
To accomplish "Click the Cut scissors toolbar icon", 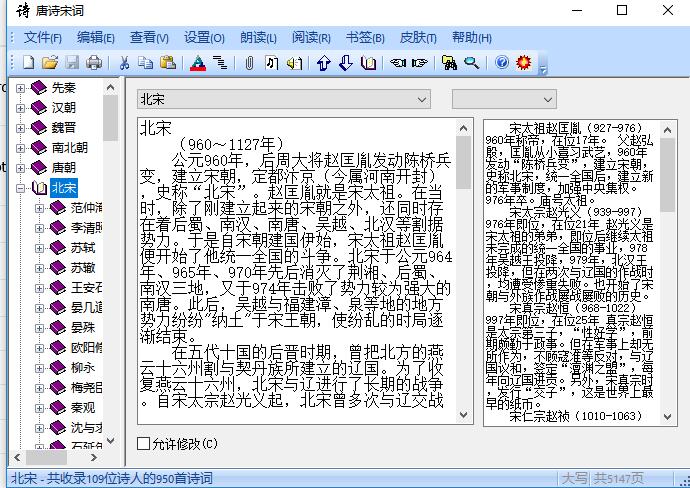I will click(x=125, y=63).
